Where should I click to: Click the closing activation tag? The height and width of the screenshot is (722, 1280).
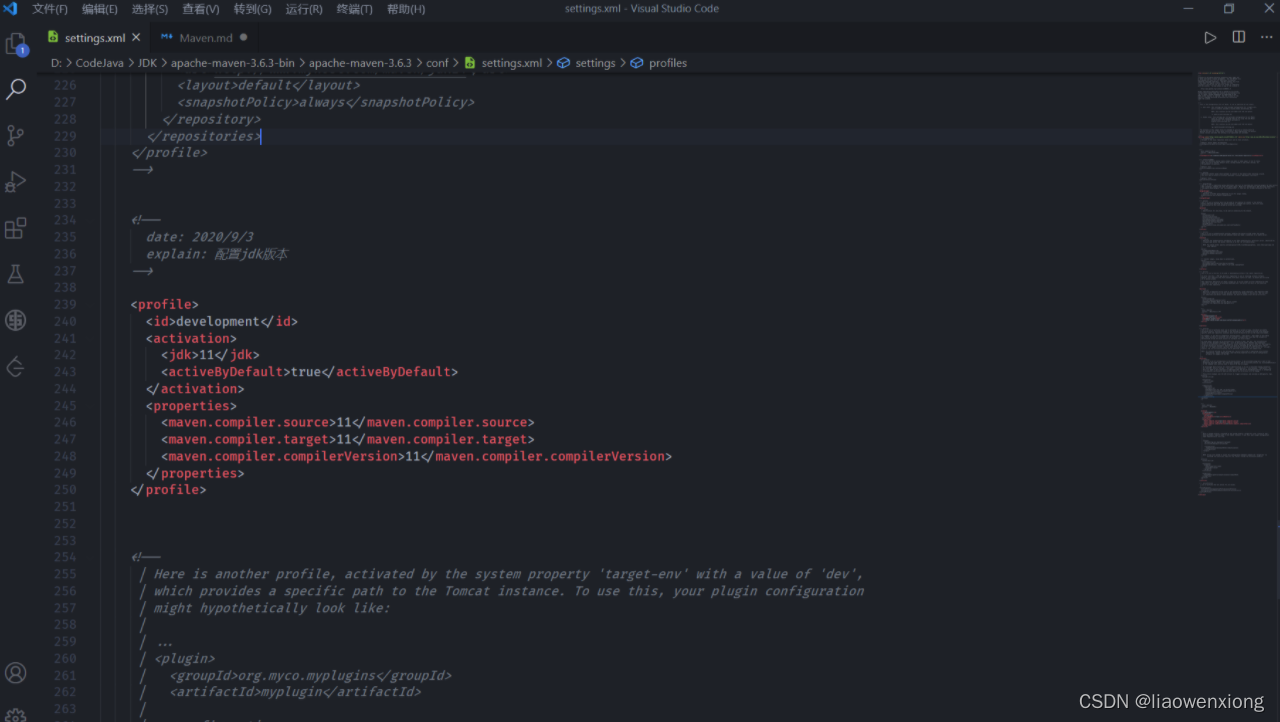coord(195,388)
